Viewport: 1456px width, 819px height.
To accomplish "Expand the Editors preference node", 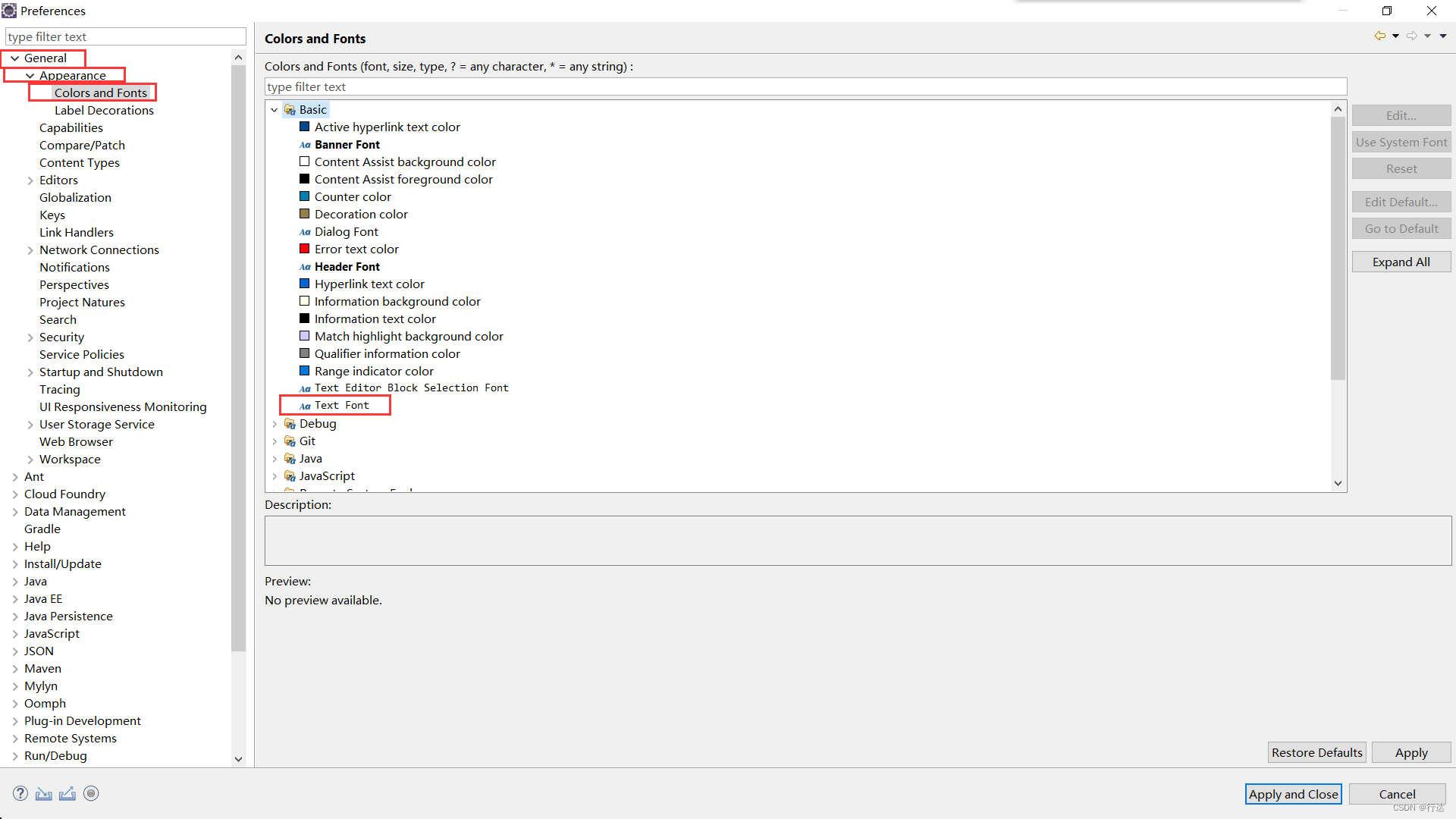I will (x=30, y=180).
